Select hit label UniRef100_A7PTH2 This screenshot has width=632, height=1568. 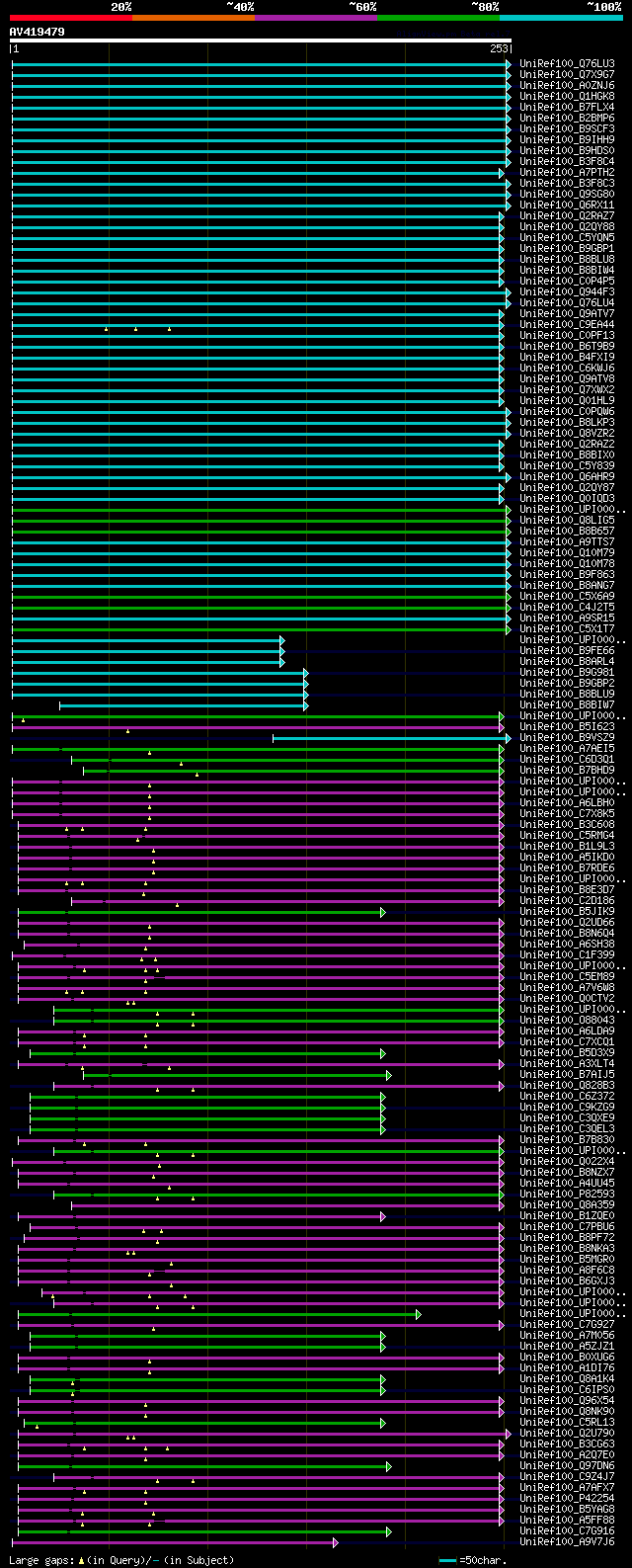pyautogui.click(x=567, y=173)
